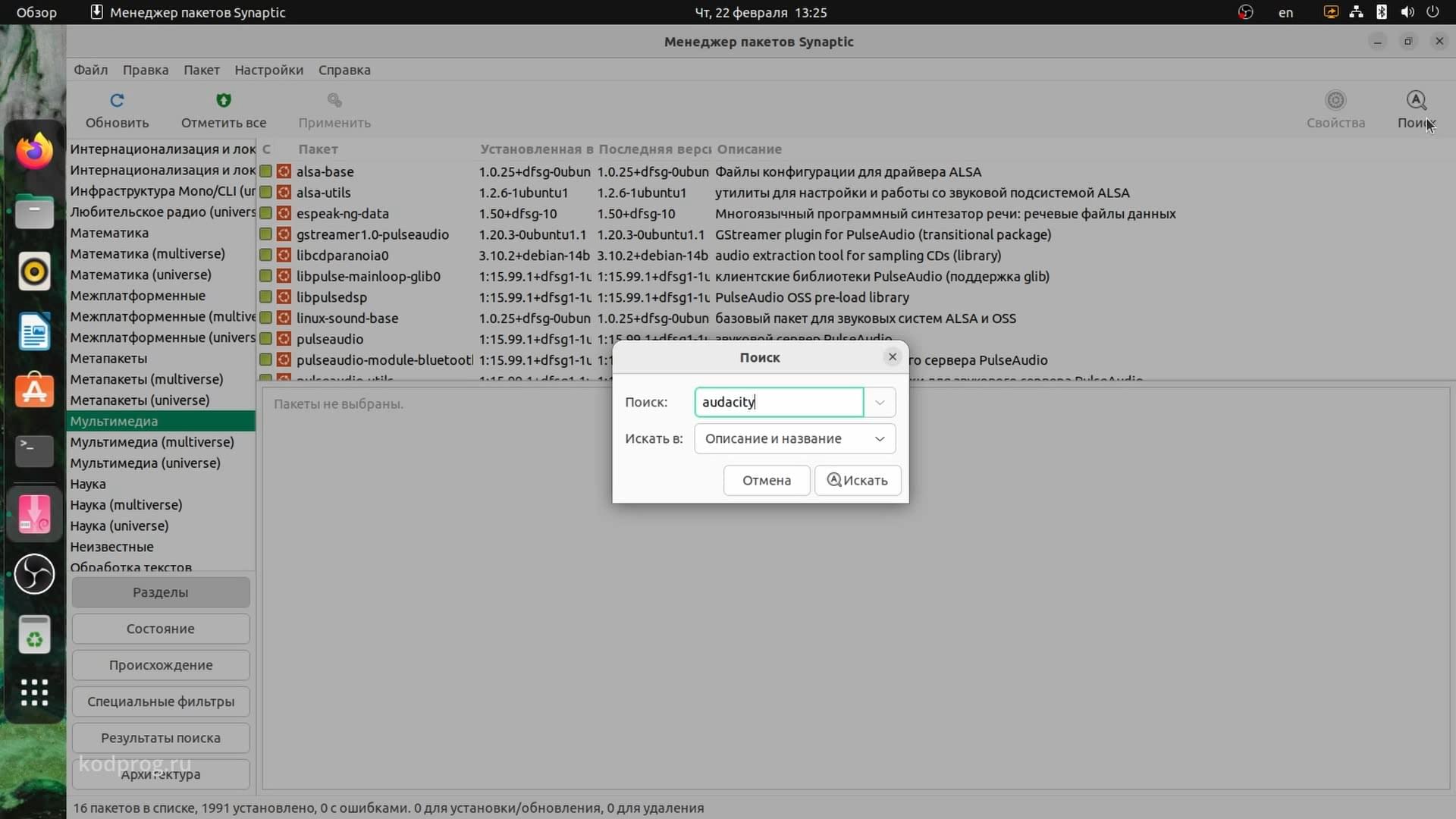Sort by Описание column header
The width and height of the screenshot is (1456, 819).
point(749,149)
